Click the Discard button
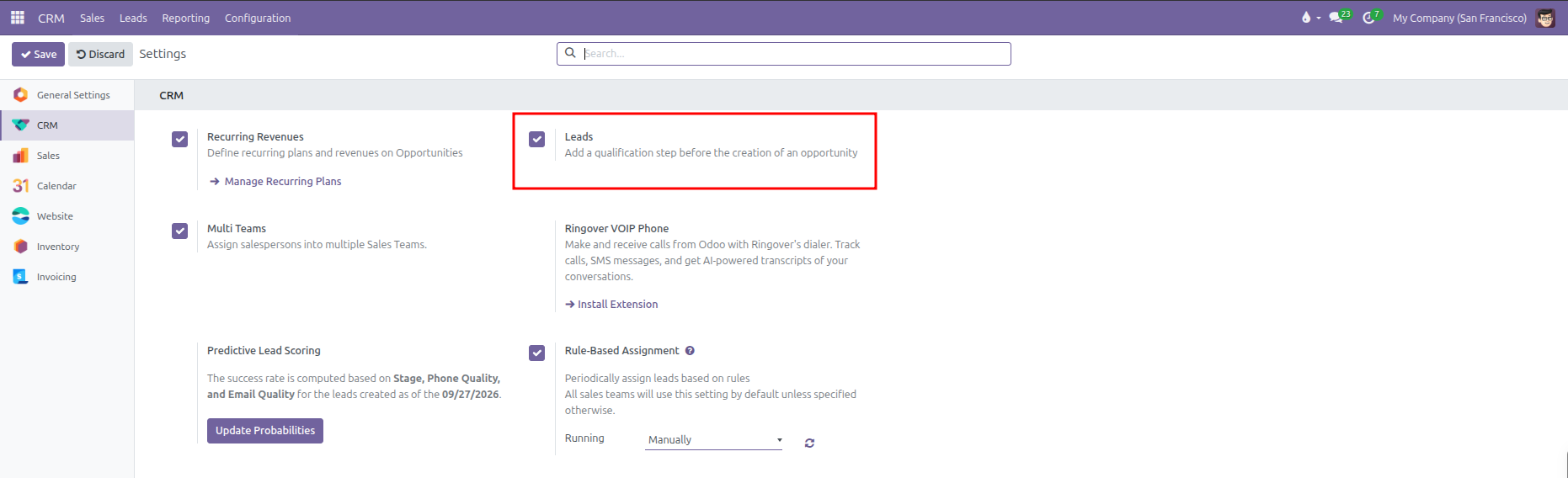This screenshot has width=1568, height=478. [x=100, y=54]
